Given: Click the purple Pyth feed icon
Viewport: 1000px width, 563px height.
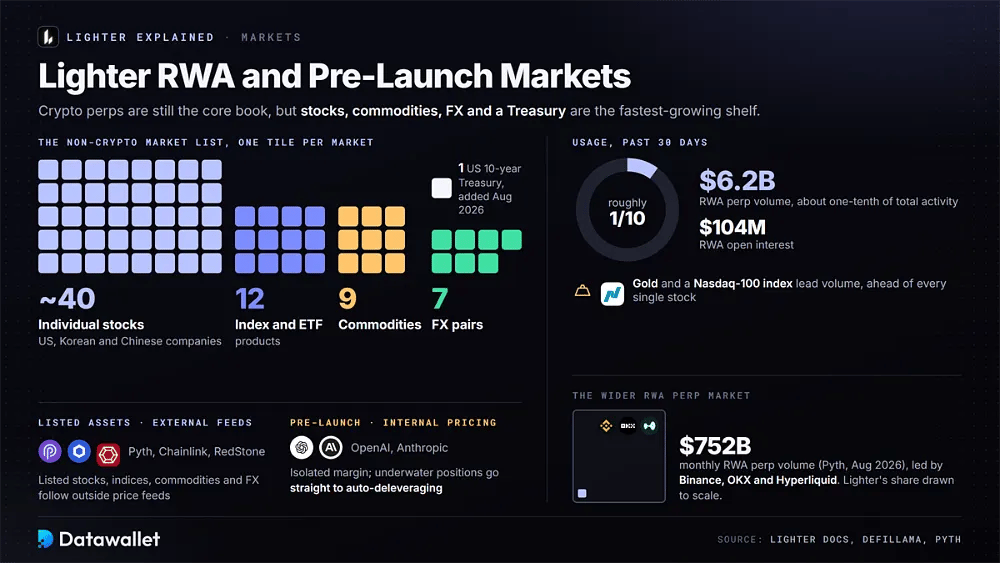Looking at the screenshot, I should click(x=50, y=451).
